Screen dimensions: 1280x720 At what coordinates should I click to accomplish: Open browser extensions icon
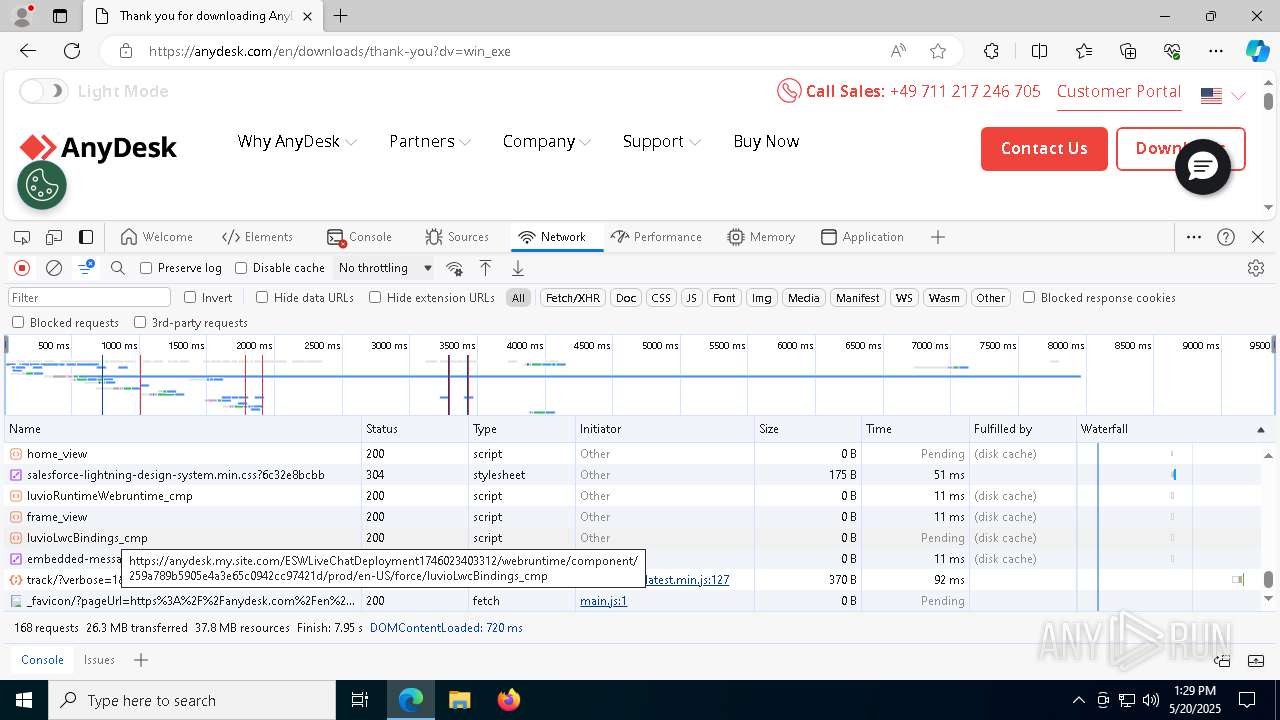(991, 51)
